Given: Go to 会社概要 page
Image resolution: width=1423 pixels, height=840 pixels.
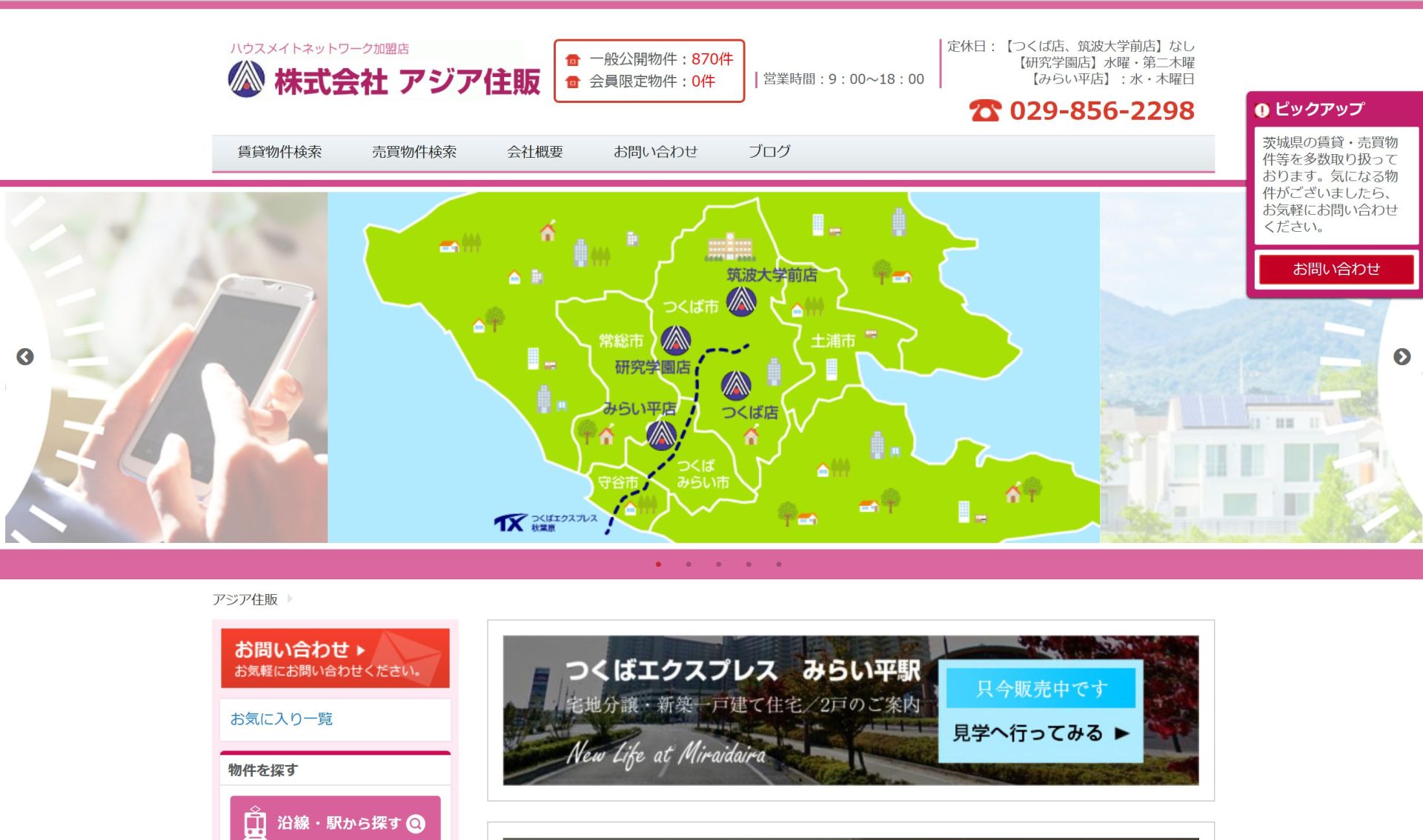Looking at the screenshot, I should (x=535, y=152).
